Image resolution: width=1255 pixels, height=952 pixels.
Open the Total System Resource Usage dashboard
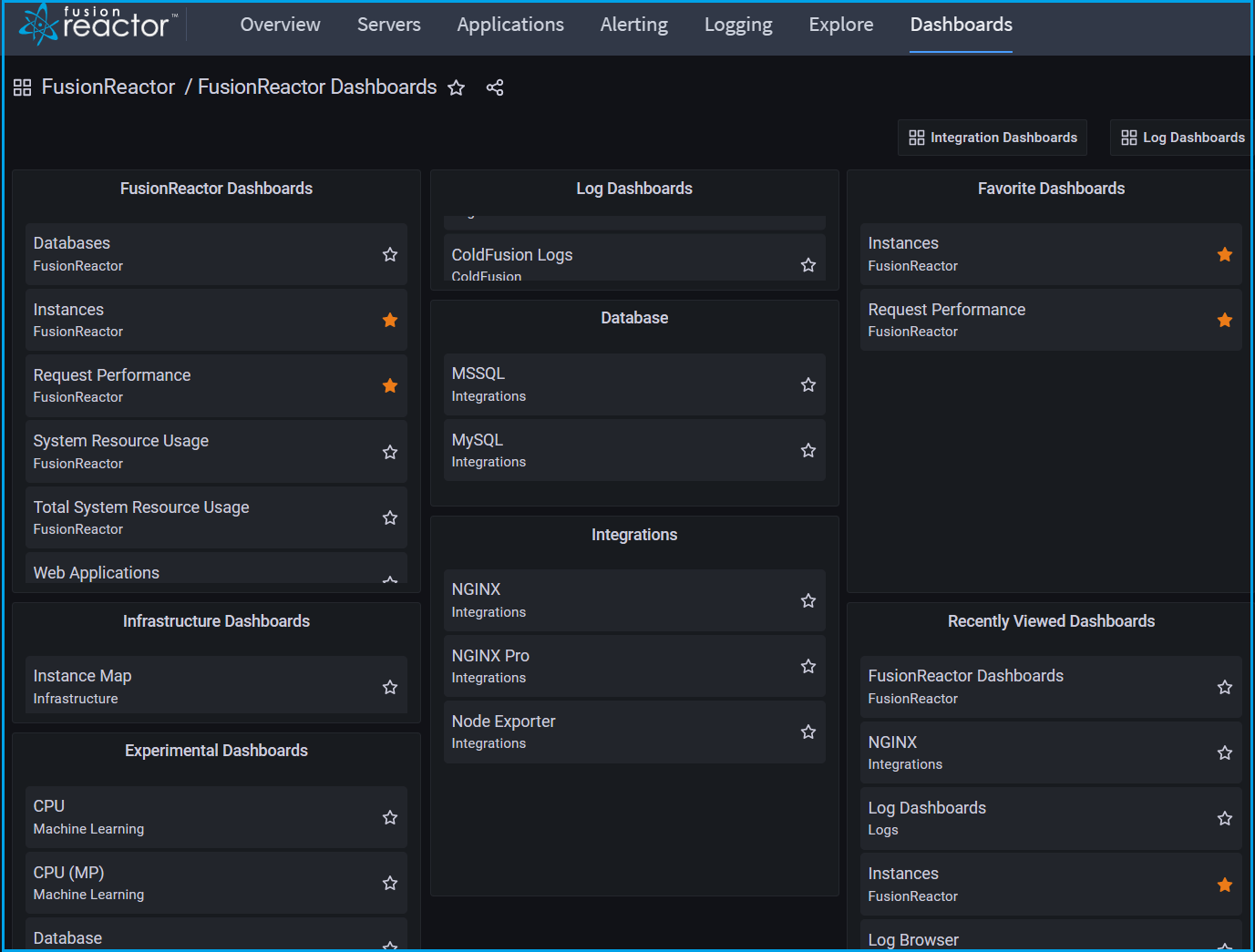pos(216,517)
